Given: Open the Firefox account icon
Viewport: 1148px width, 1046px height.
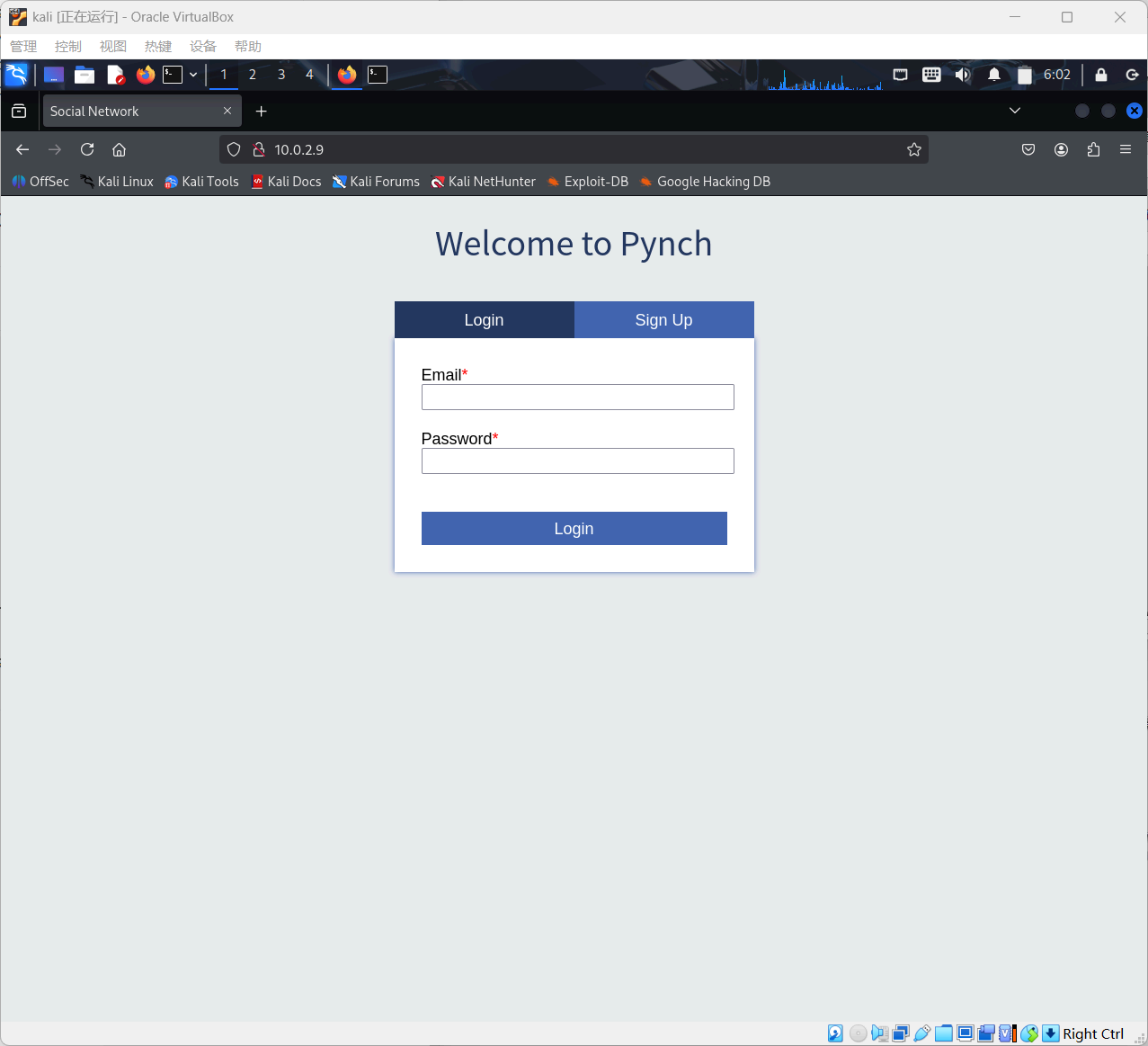Looking at the screenshot, I should coord(1061,149).
